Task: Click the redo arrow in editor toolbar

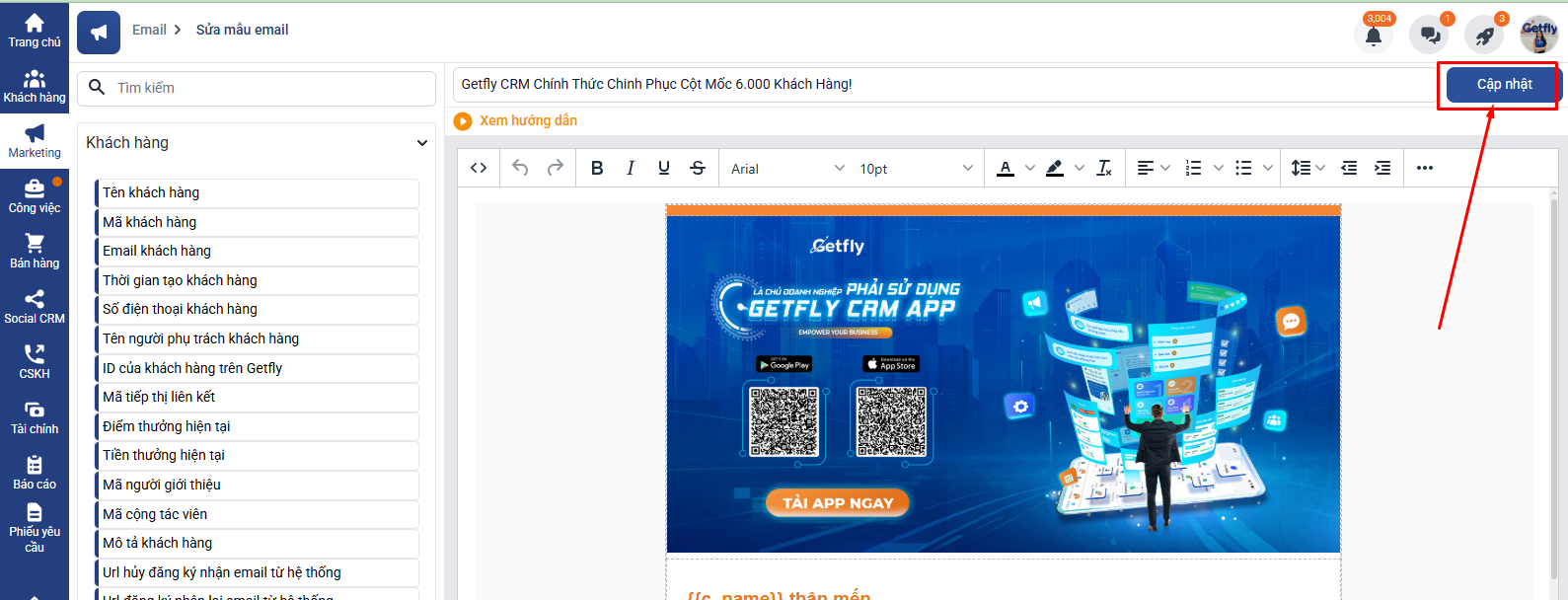Action: [556, 168]
